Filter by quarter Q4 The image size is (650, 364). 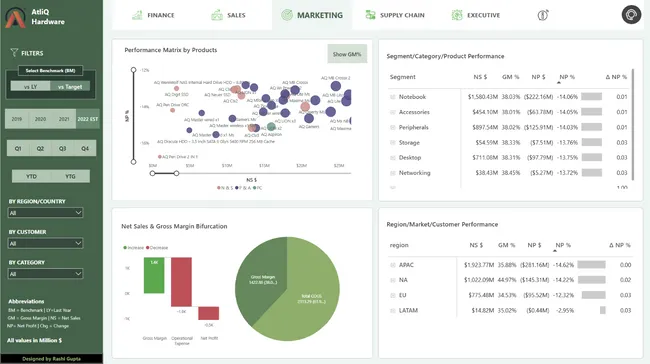pos(85,148)
